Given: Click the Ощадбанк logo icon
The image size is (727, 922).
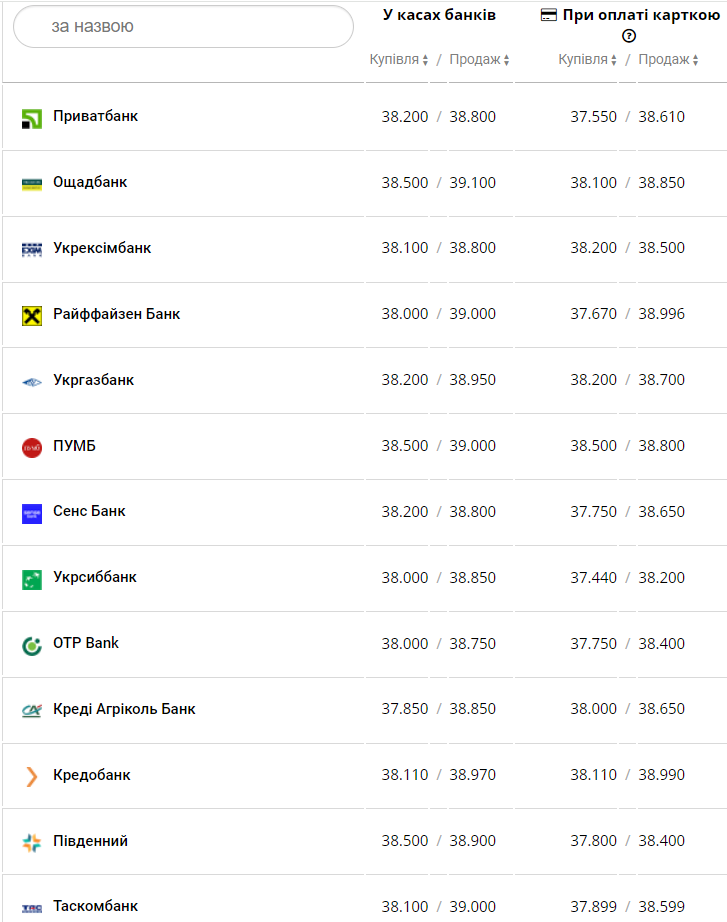Looking at the screenshot, I should click(32, 184).
